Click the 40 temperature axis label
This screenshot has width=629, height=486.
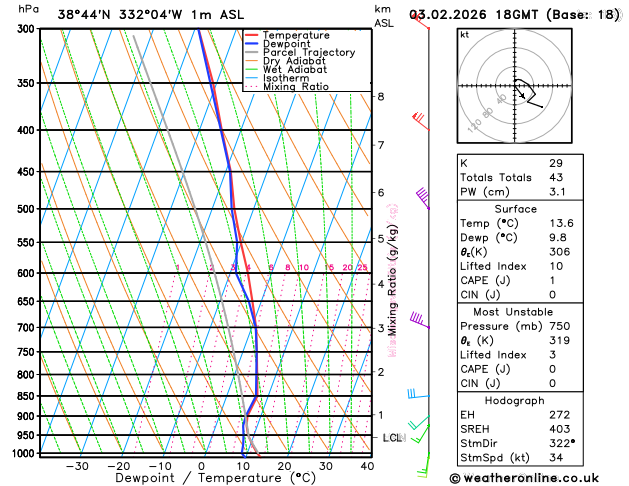367,466
